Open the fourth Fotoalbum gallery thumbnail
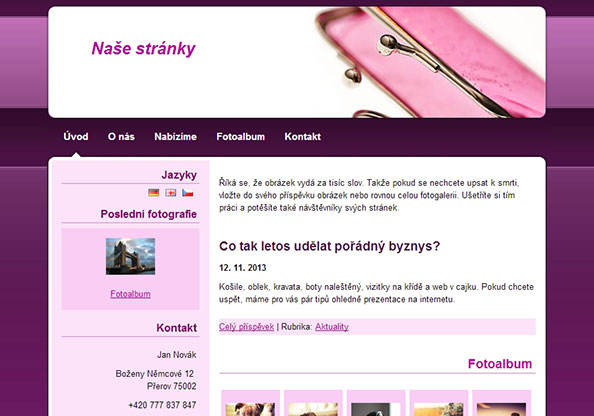 pos(439,409)
